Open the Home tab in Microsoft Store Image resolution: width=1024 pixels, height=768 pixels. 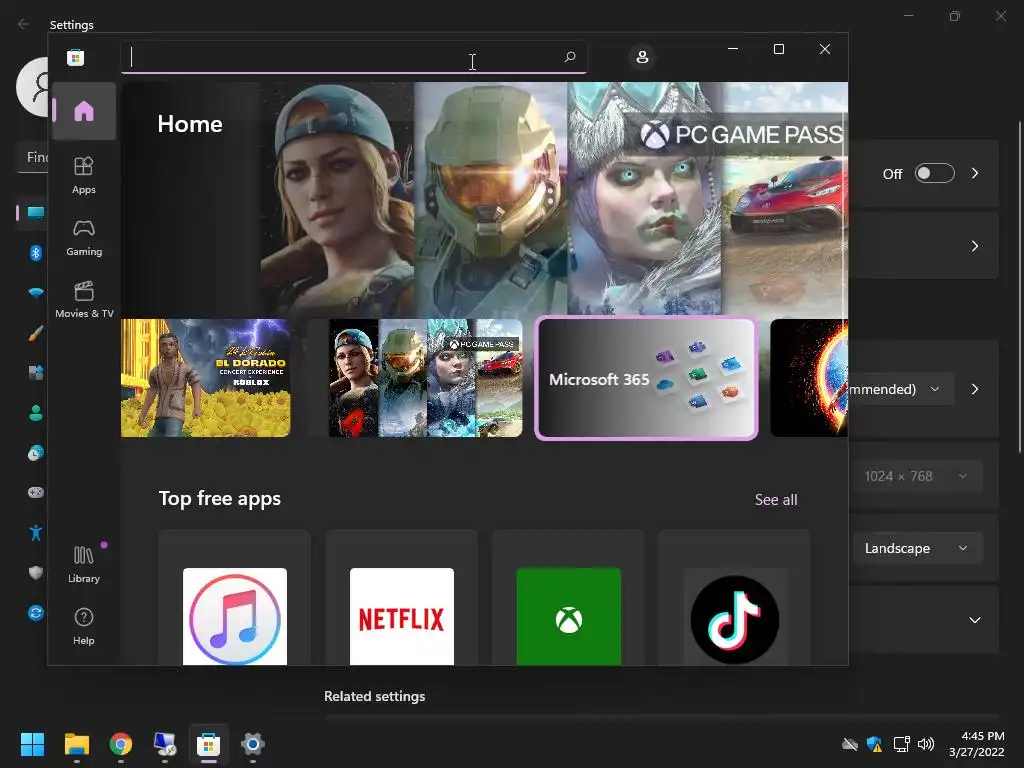click(84, 111)
